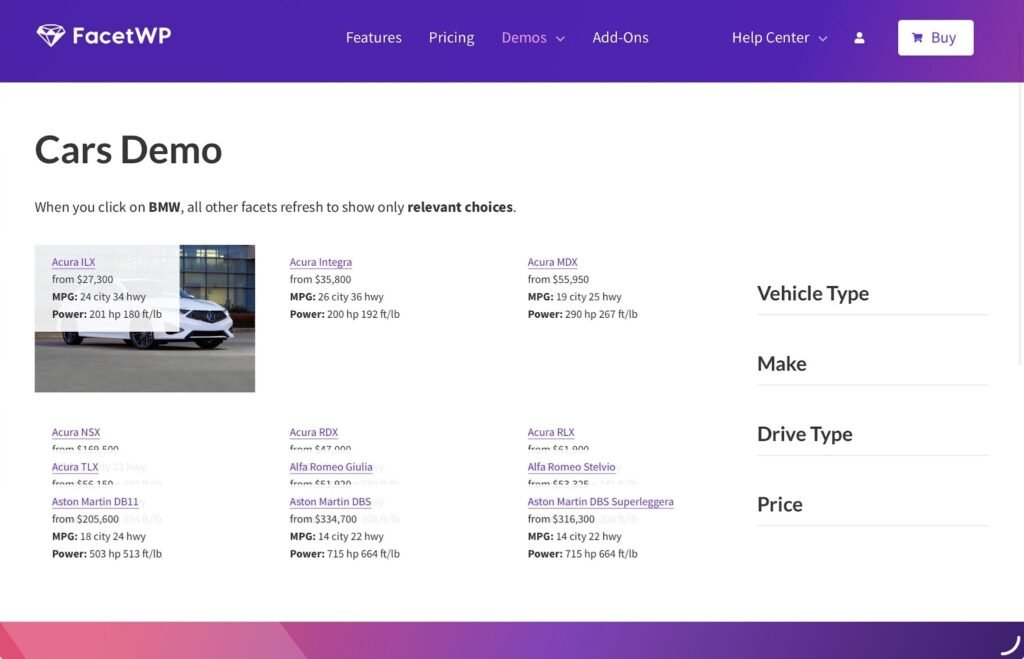The width and height of the screenshot is (1024, 659).
Task: Click the bold 'BMW' word in the description
Action: coord(164,207)
